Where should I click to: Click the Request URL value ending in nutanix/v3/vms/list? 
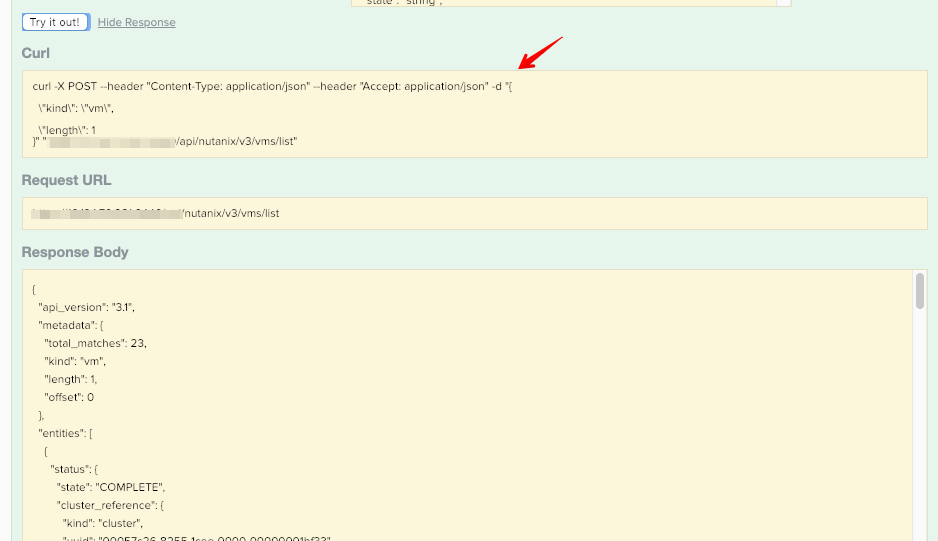point(156,213)
